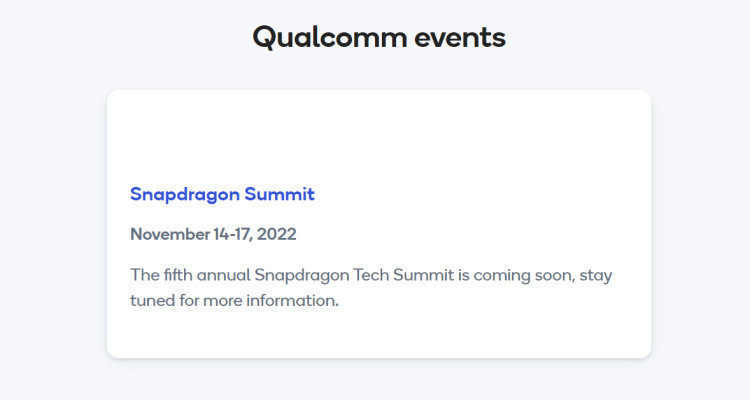Click the empty image area above Snapdragon Summit
Screen dimensions: 750x400
point(379,136)
